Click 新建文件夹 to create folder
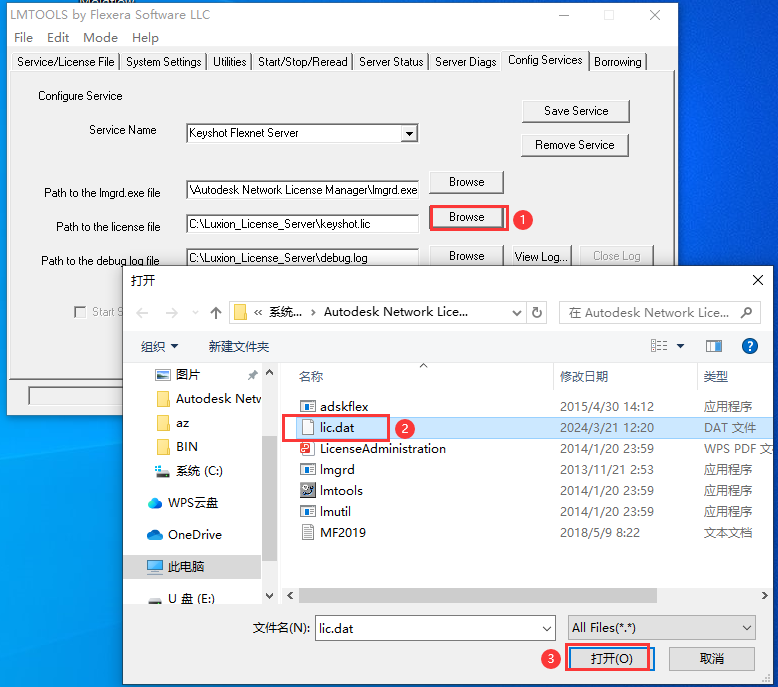Image resolution: width=778 pixels, height=687 pixels. (239, 346)
